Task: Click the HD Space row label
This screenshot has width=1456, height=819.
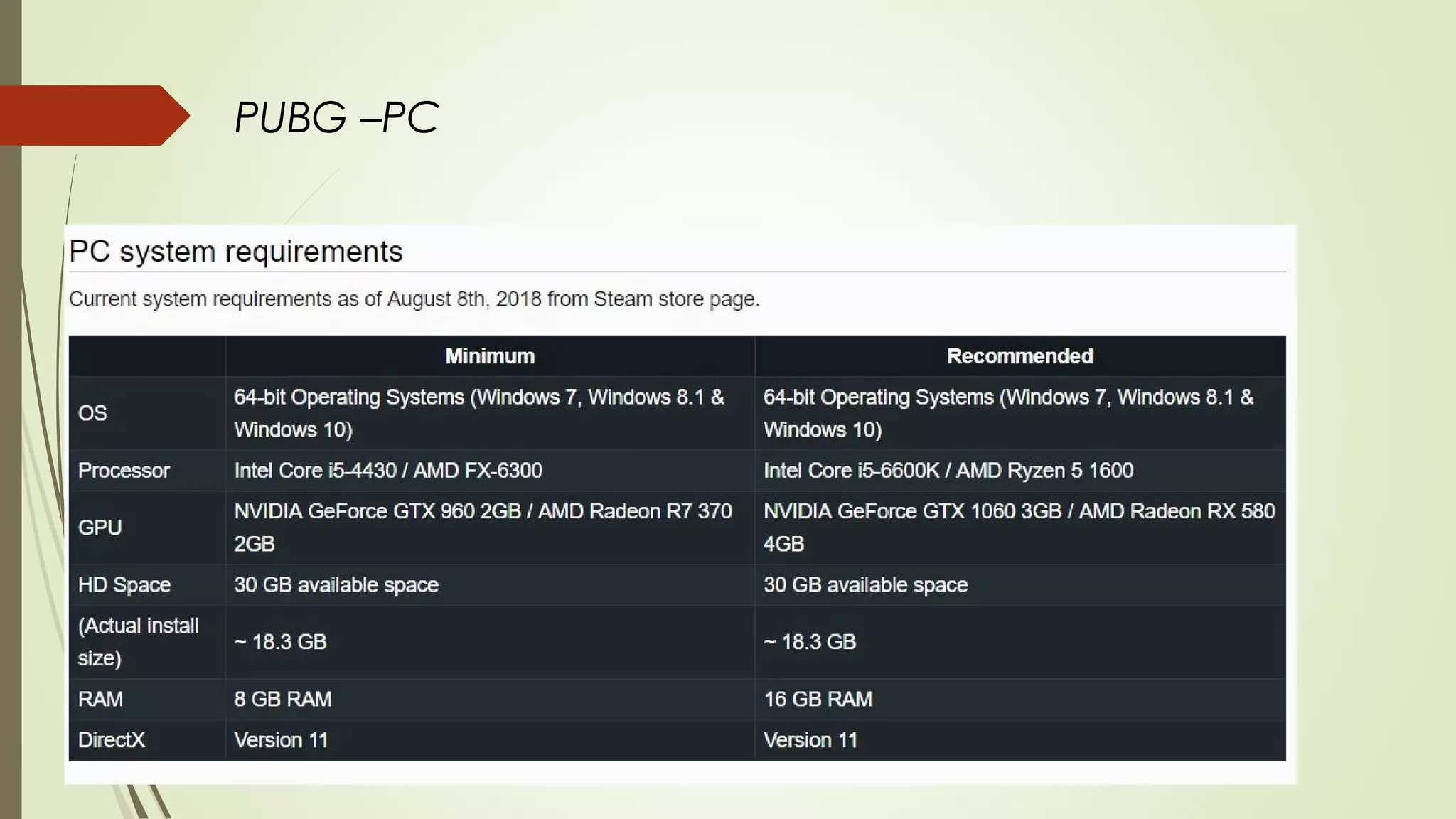Action: (124, 584)
